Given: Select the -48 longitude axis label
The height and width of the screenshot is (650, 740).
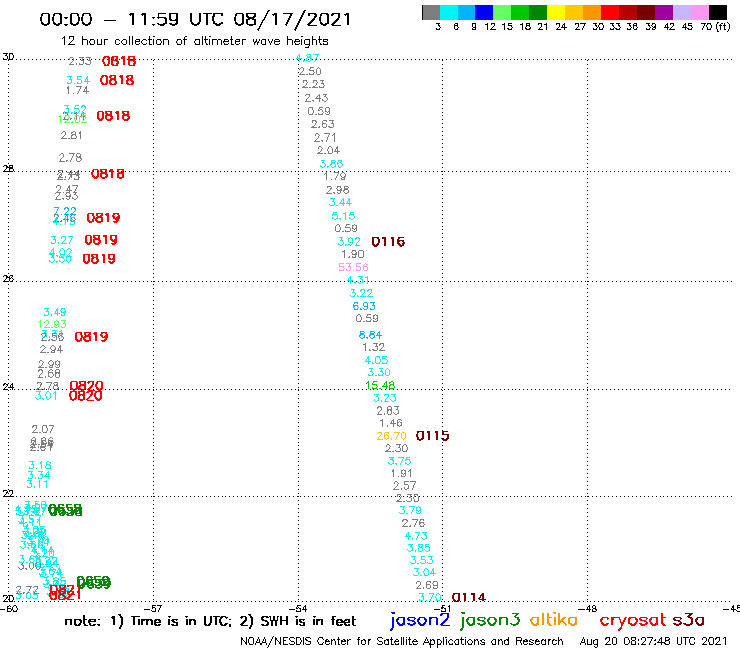Looking at the screenshot, I should pos(587,609).
